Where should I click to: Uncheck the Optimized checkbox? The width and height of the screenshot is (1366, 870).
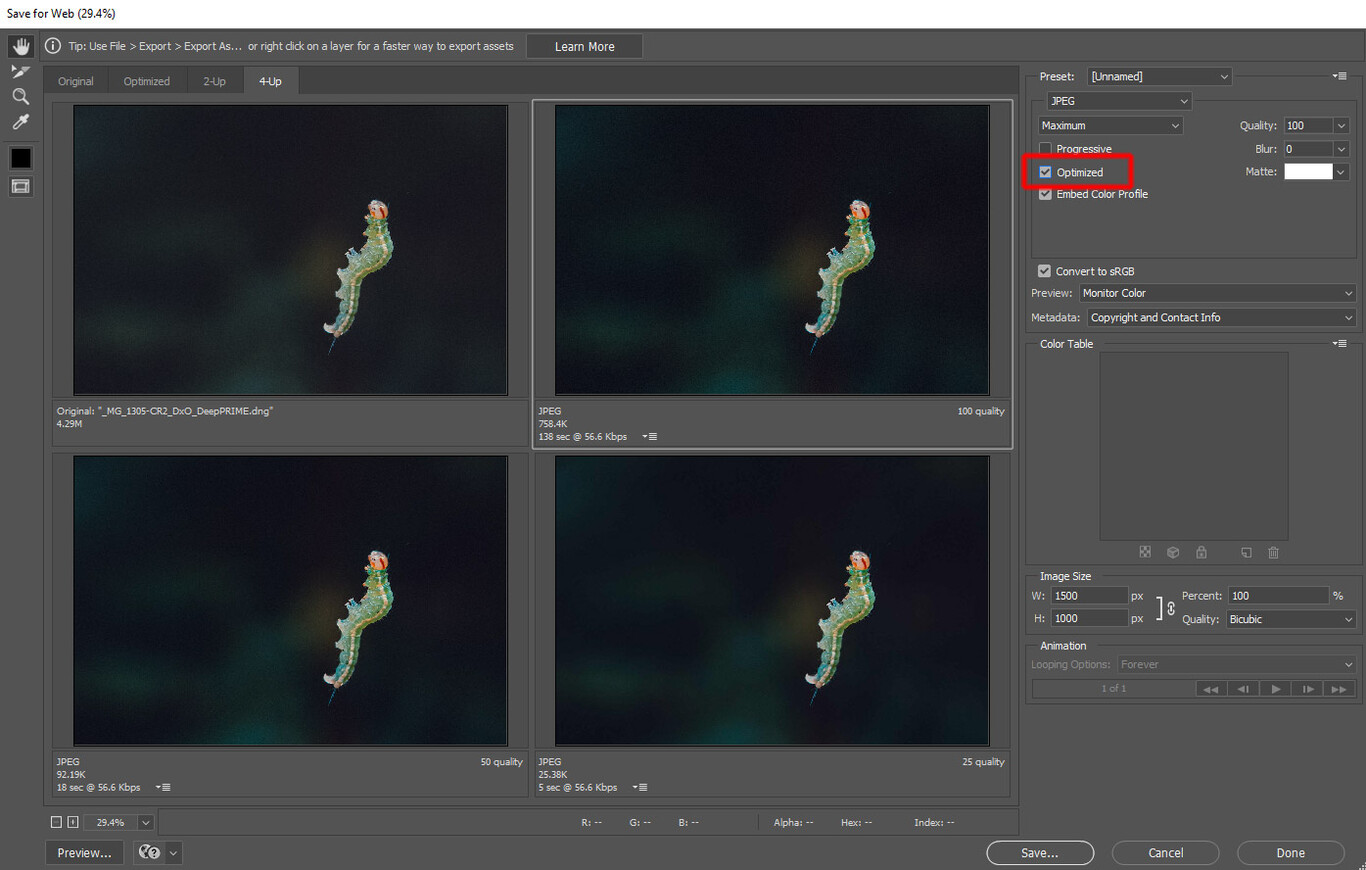click(x=1046, y=172)
